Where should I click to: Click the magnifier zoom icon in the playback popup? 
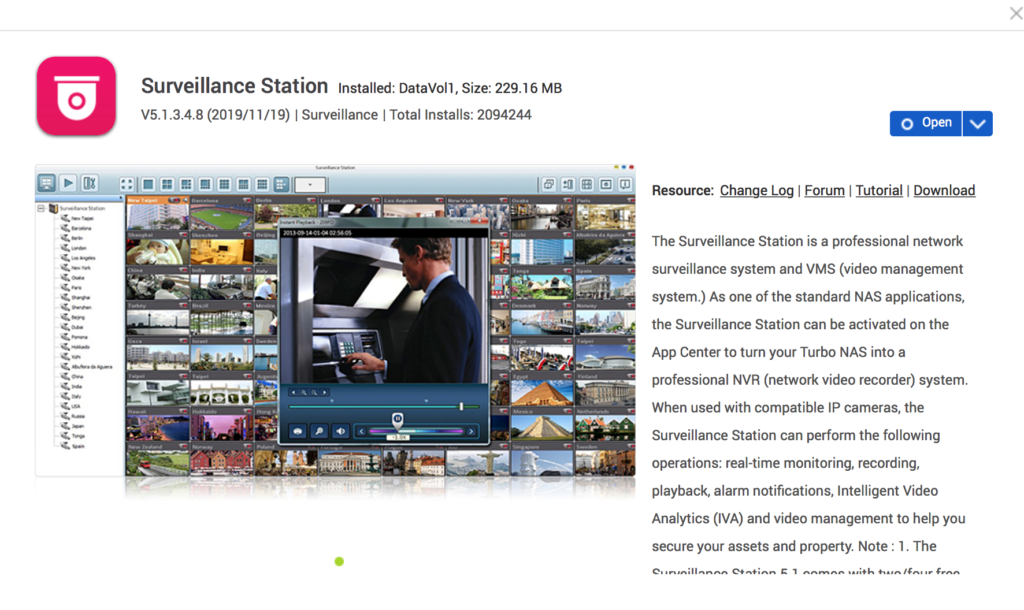pyautogui.click(x=319, y=431)
